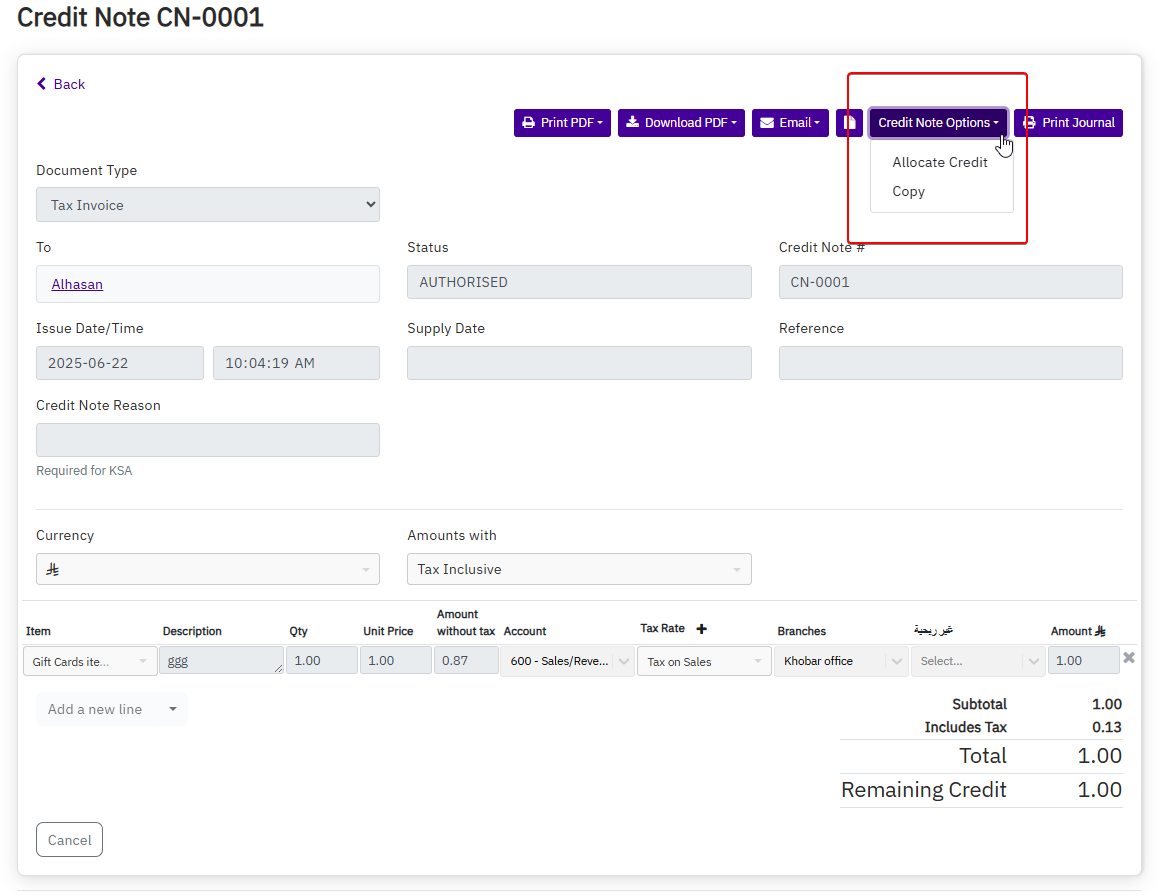Click the Reference input field

(x=950, y=363)
